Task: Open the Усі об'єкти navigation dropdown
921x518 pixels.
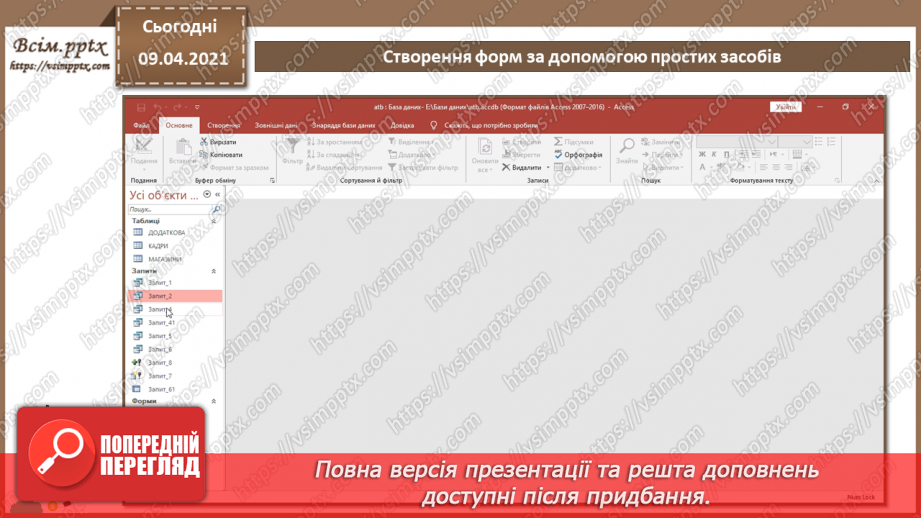Action: [x=207, y=195]
